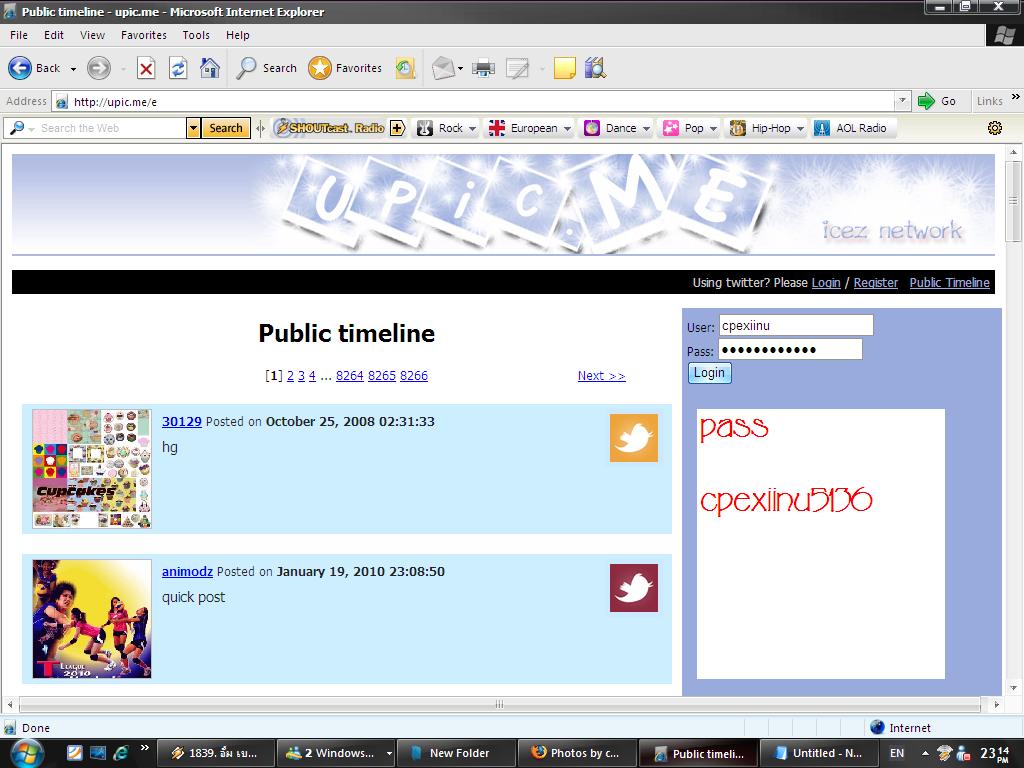
Task: Open the radio toolbar settings gear
Action: pyautogui.click(x=995, y=128)
